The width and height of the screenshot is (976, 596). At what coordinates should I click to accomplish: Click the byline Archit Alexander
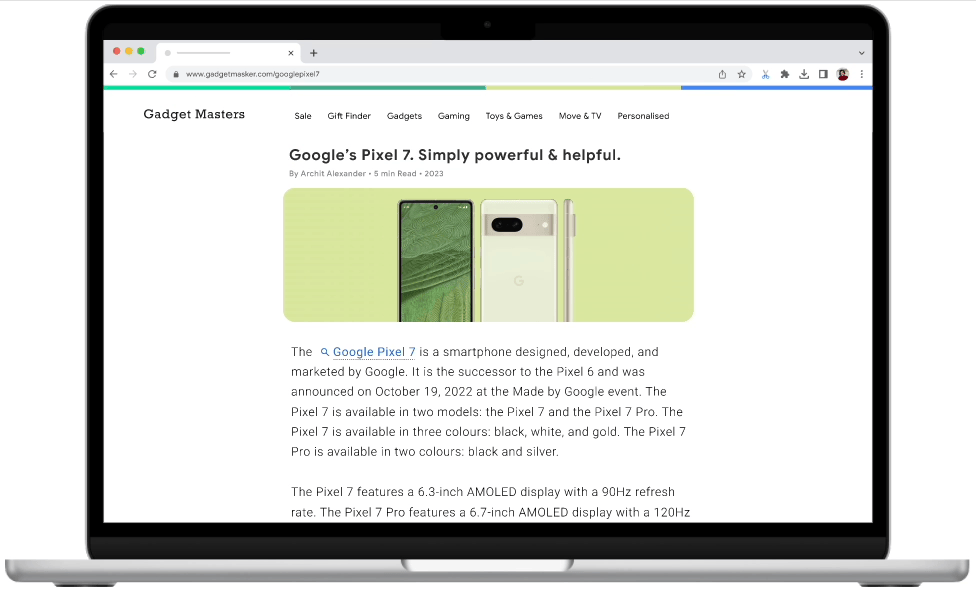[333, 174]
